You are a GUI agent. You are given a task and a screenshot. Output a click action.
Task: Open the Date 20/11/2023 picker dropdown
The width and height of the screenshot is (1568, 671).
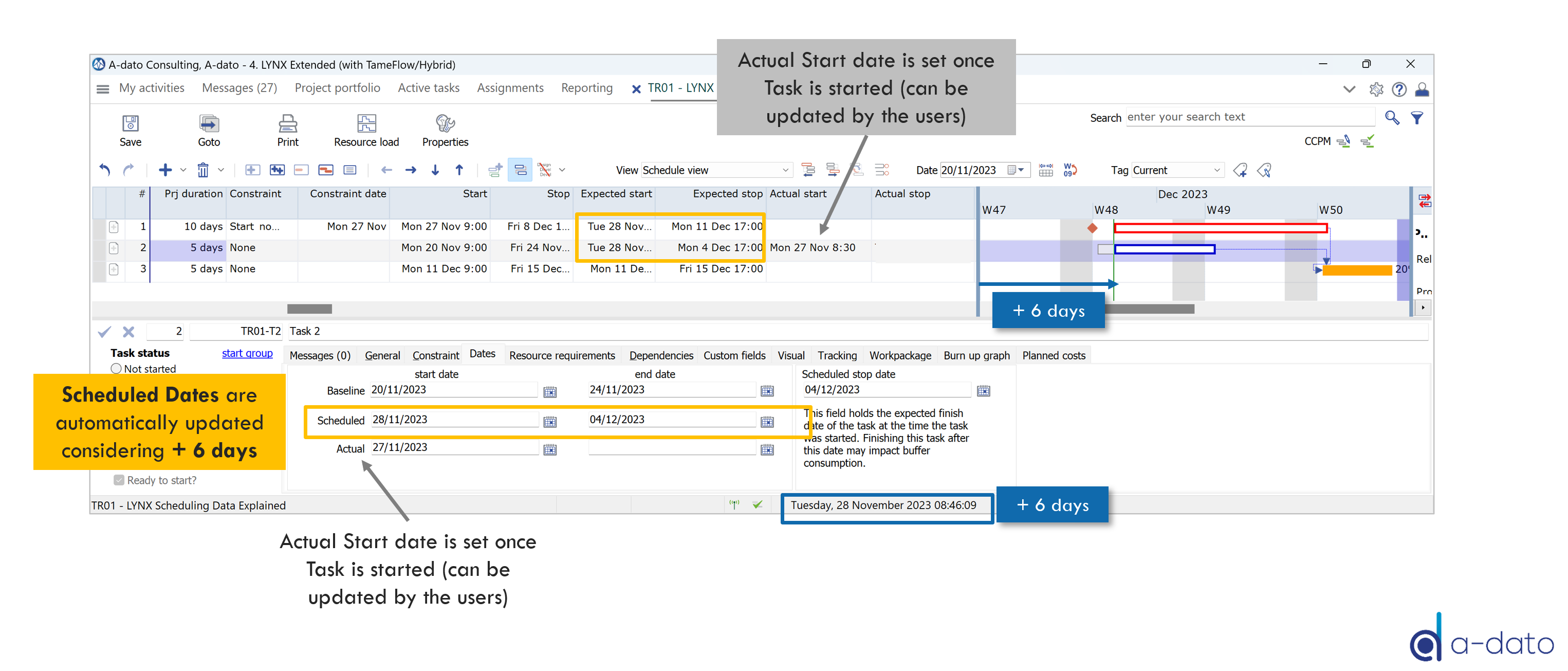1020,170
